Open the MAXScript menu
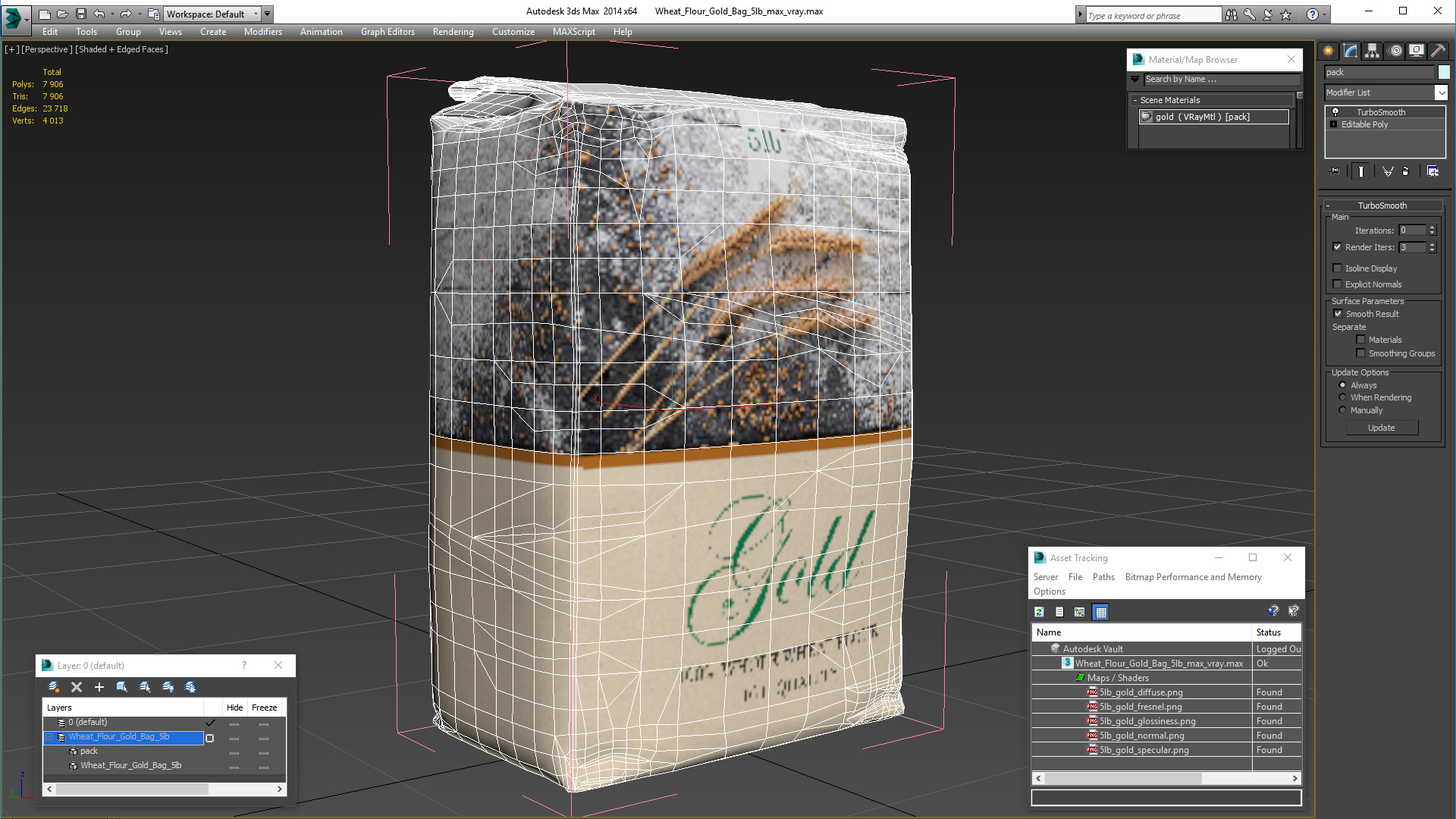The height and width of the screenshot is (819, 1456). point(573,32)
